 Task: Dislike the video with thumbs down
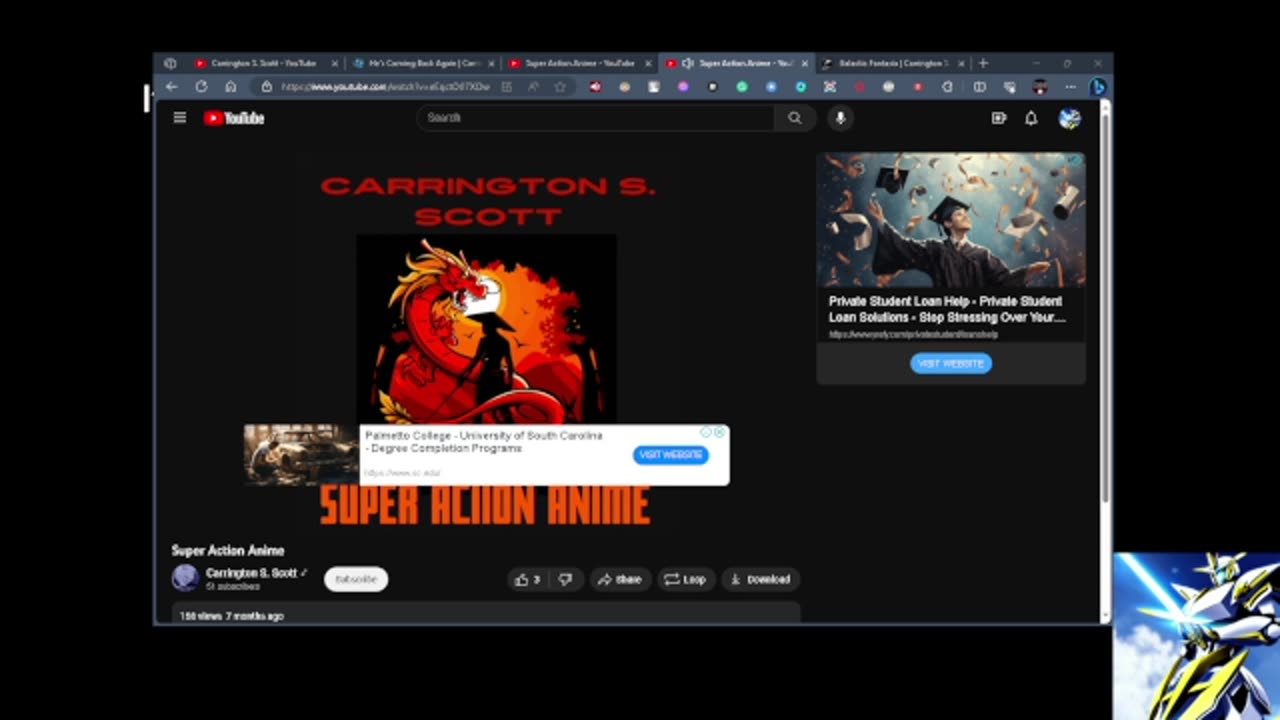565,579
